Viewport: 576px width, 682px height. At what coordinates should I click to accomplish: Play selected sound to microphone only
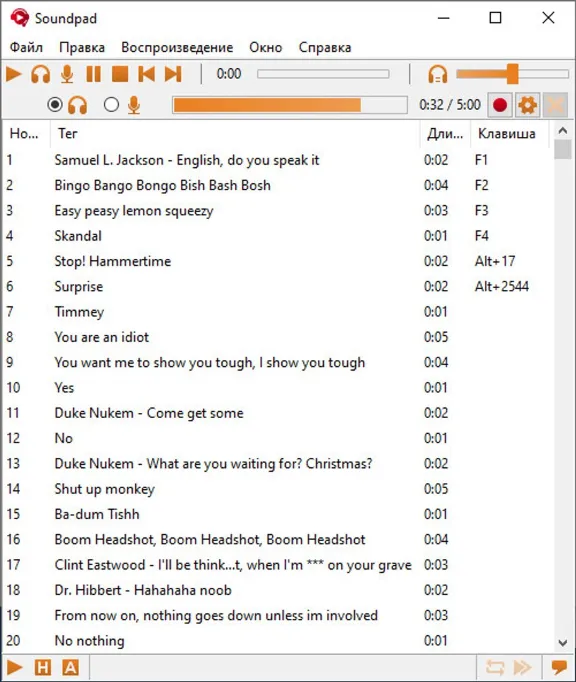click(x=67, y=74)
